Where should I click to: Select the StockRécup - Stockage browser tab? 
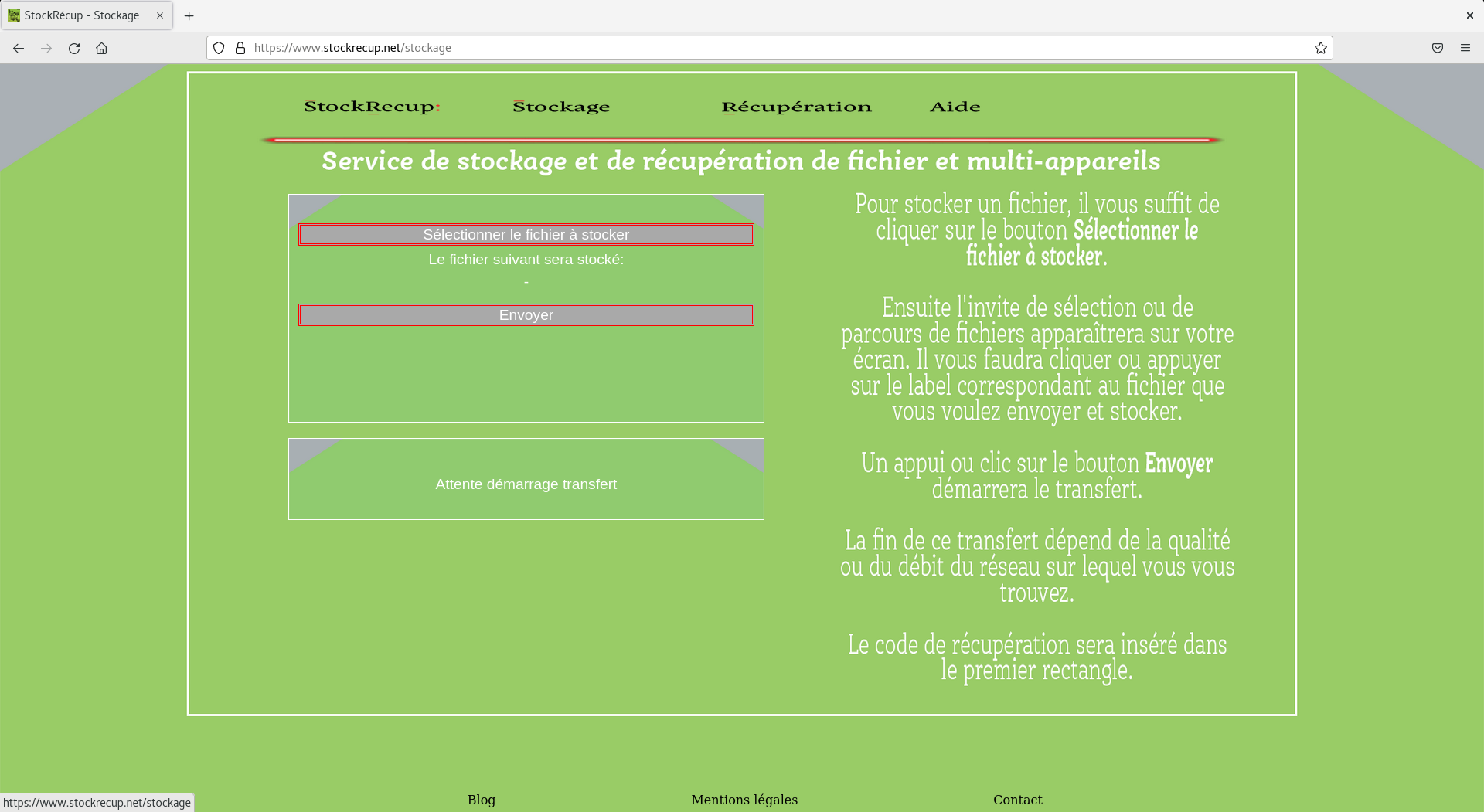[87, 15]
